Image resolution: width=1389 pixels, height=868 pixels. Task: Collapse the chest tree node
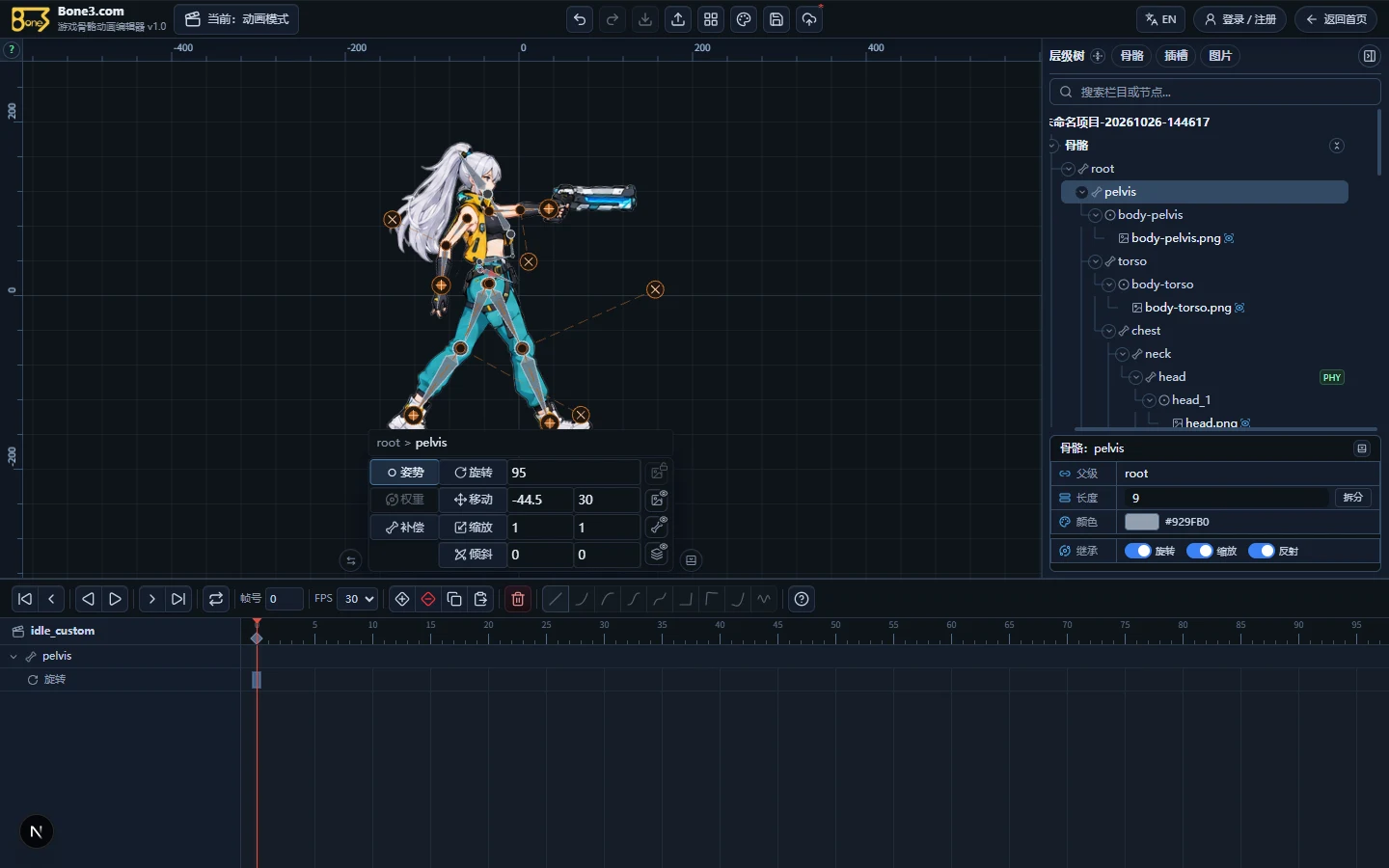1109,331
